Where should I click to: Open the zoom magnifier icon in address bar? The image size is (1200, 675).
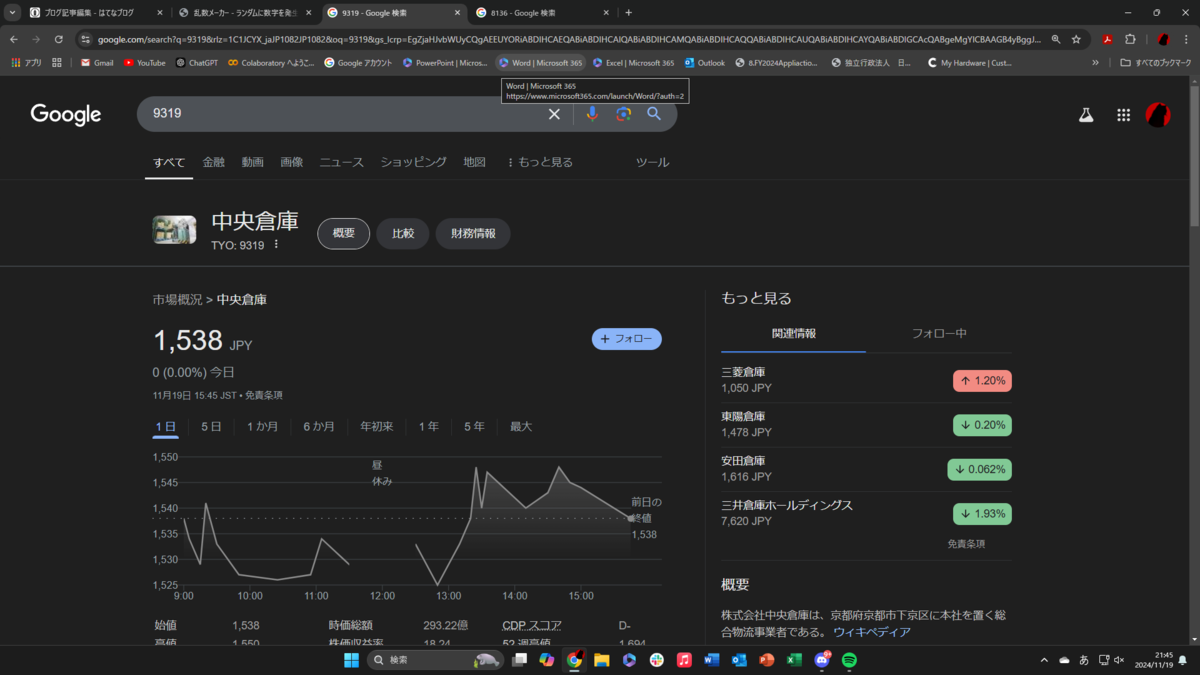point(1056,39)
